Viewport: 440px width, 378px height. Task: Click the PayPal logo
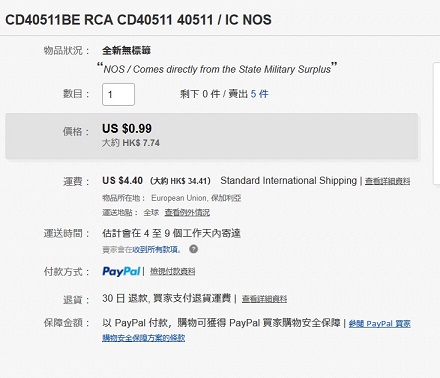[x=121, y=271]
